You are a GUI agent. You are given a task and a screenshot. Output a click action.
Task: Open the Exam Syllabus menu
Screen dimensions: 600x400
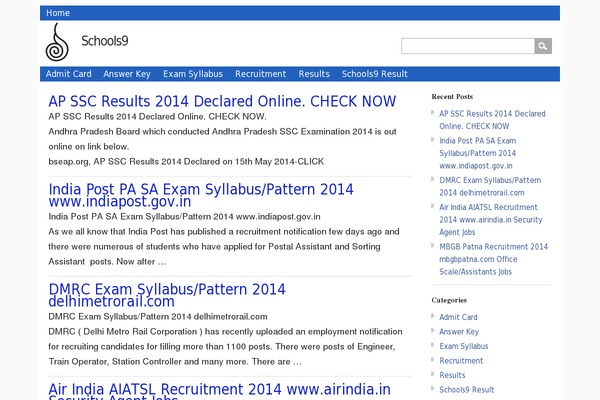click(193, 74)
